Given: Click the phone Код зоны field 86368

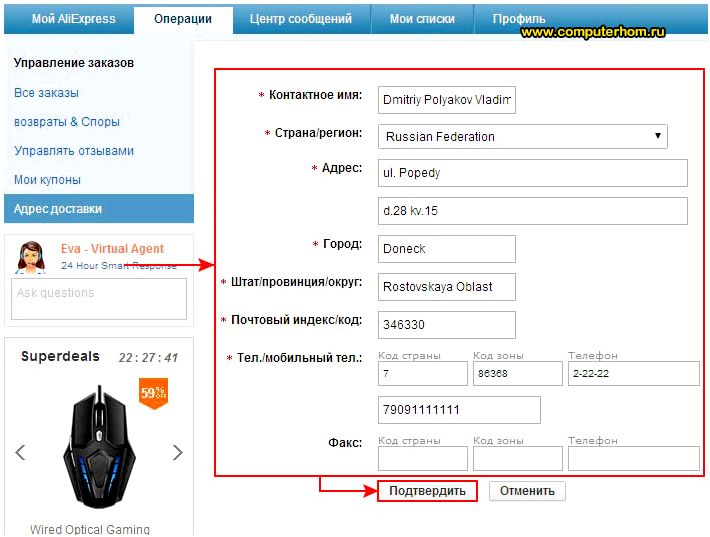Looking at the screenshot, I should (518, 374).
